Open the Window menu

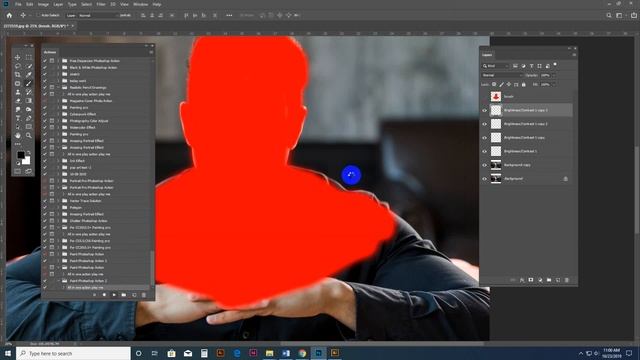click(141, 4)
